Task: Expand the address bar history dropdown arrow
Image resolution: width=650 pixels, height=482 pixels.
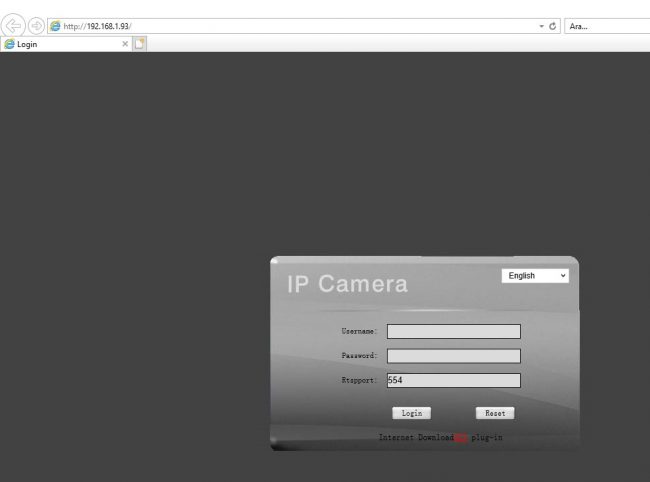Action: (541, 26)
